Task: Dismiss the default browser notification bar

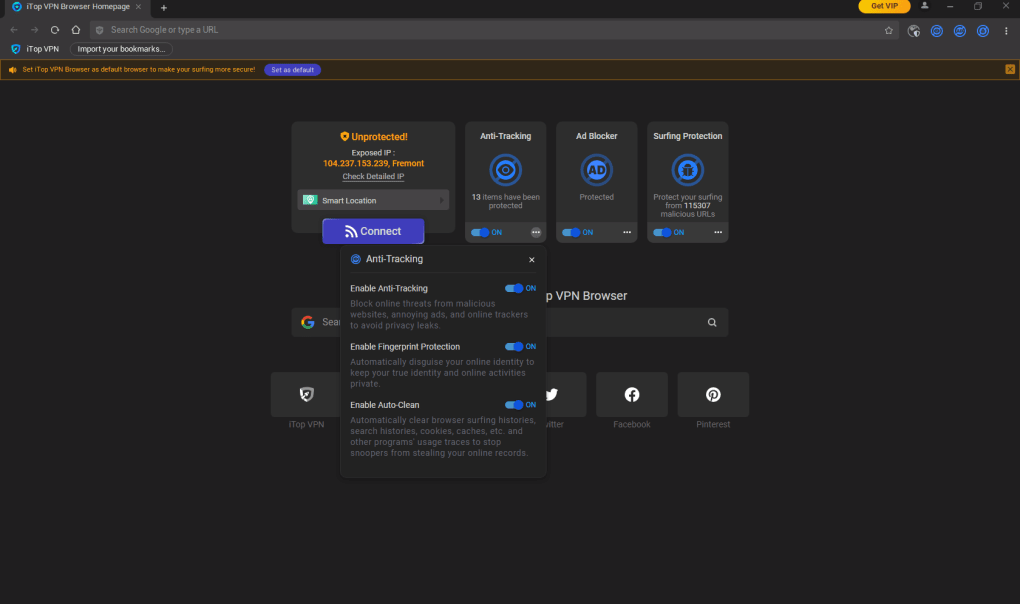Action: pos(1010,70)
